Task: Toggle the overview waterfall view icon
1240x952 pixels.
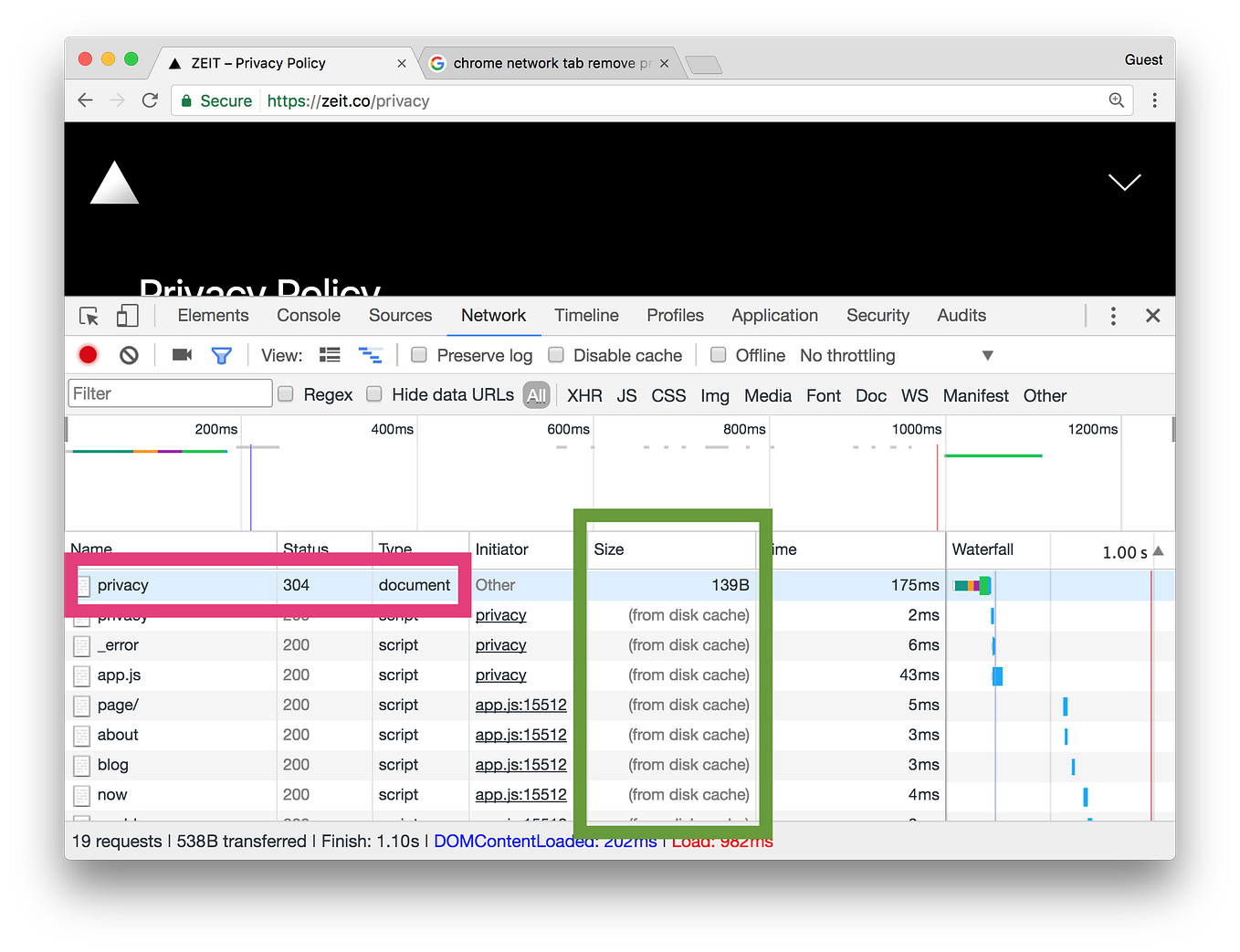Action: point(370,355)
